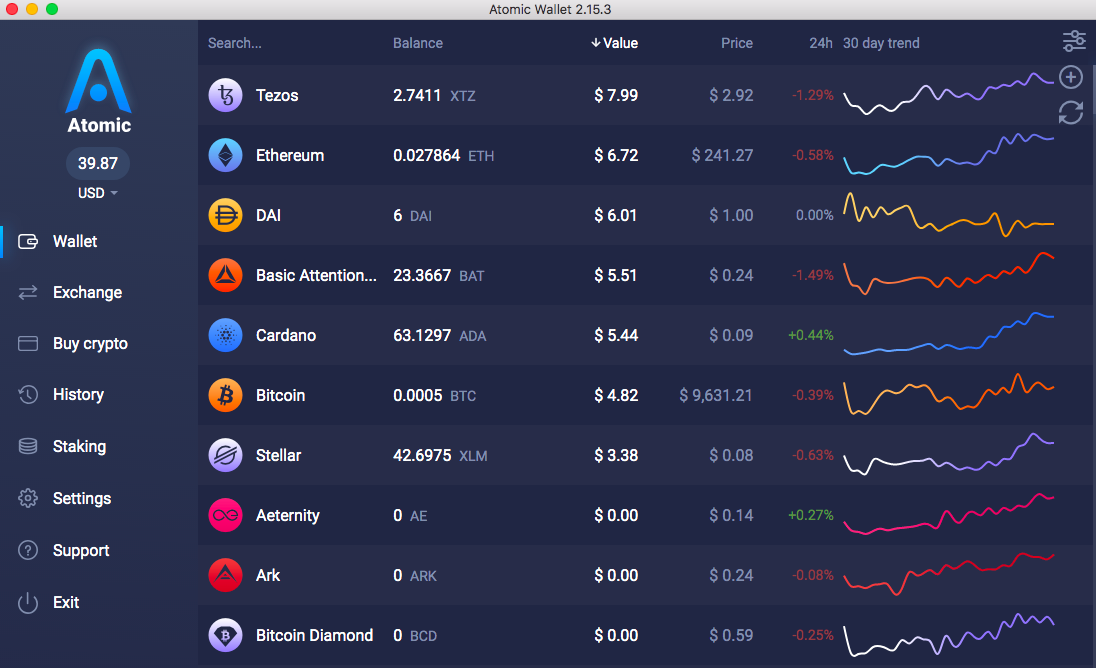This screenshot has height=668, width=1096.
Task: Click the +0.27% Aeternity change
Action: point(811,516)
